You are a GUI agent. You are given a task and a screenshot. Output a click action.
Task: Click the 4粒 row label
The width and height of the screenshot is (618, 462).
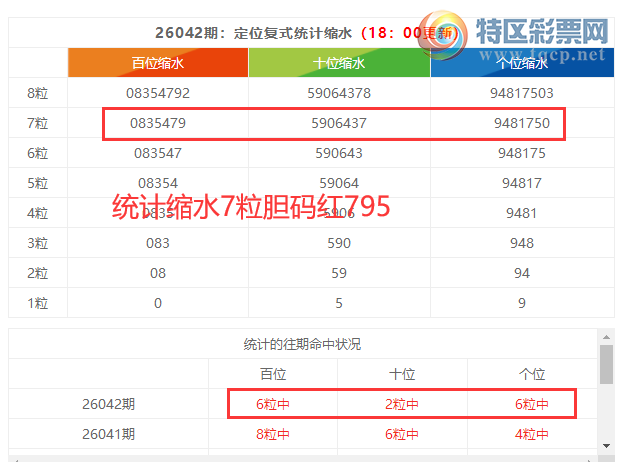click(38, 213)
